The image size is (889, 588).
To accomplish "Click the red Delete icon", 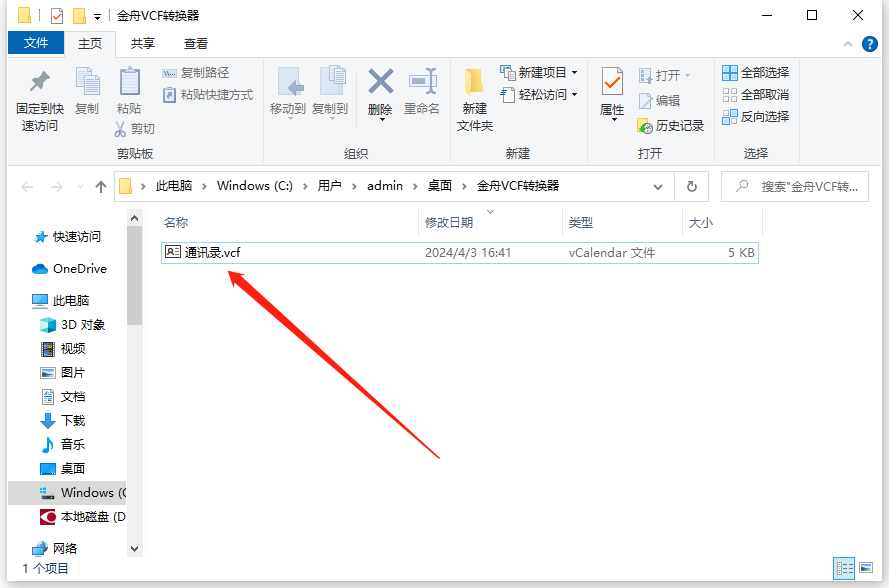I will (380, 82).
